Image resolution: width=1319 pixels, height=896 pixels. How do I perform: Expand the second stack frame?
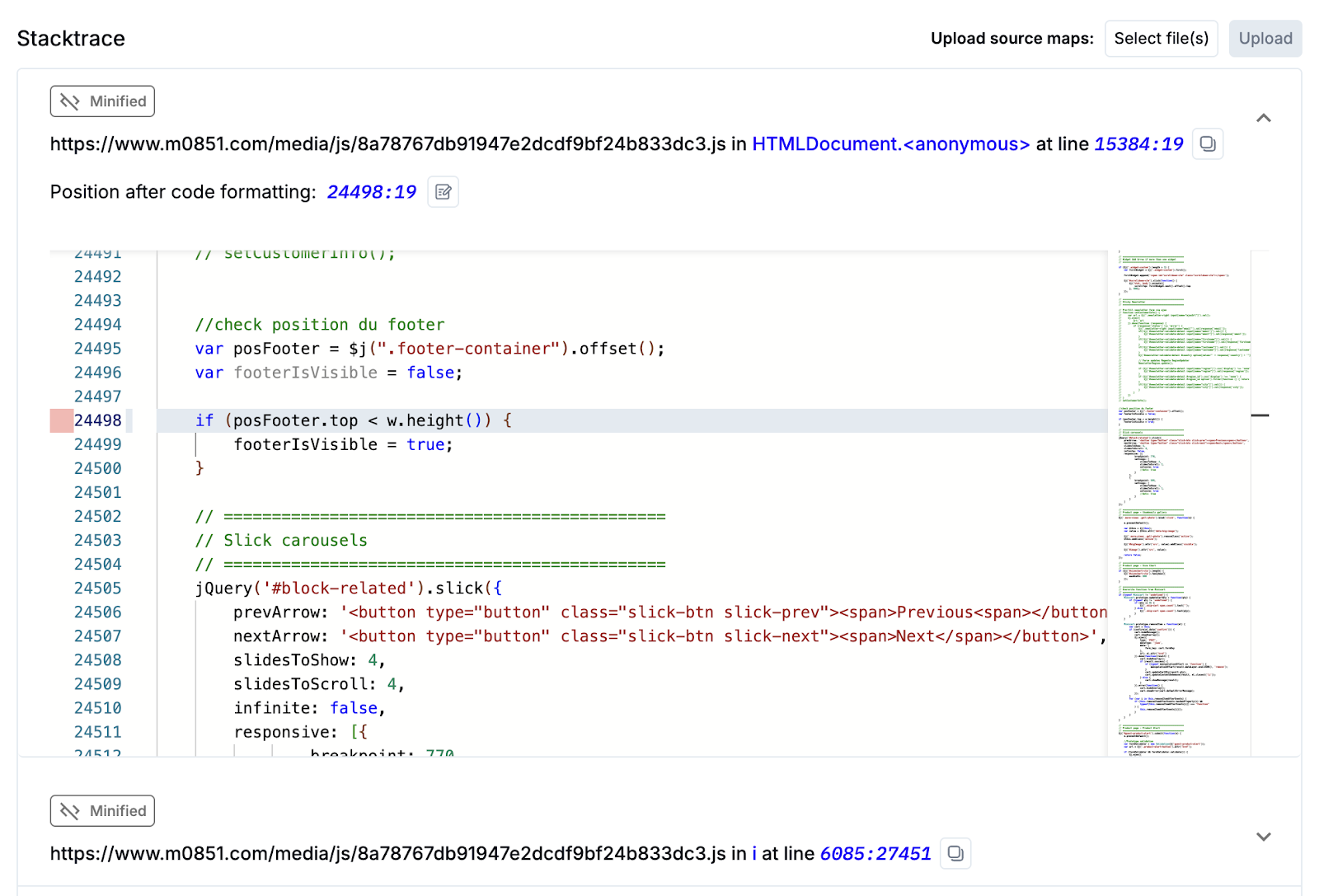coord(1263,837)
